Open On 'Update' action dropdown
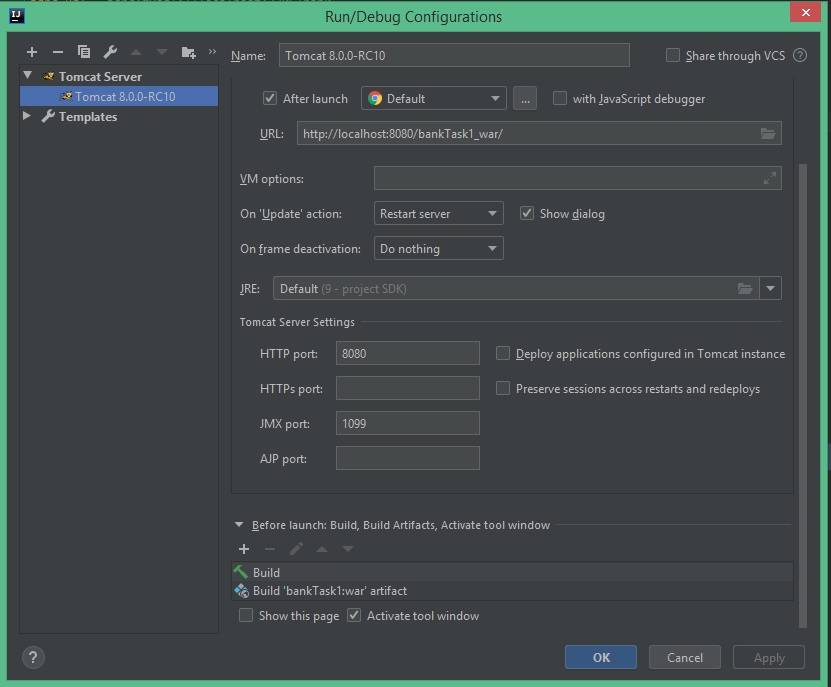 [438, 214]
